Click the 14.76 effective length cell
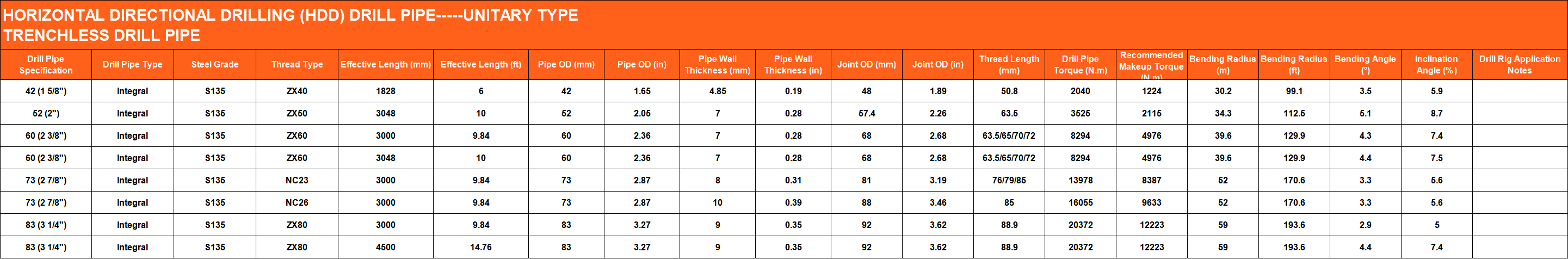This screenshot has width=1568, height=259. 481,248
